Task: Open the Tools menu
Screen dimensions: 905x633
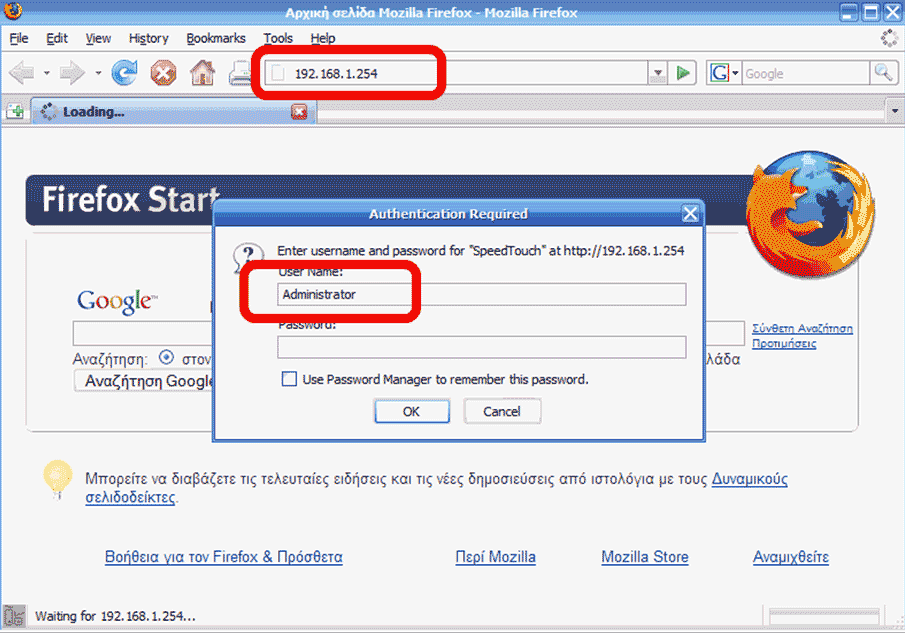Action: click(x=278, y=38)
